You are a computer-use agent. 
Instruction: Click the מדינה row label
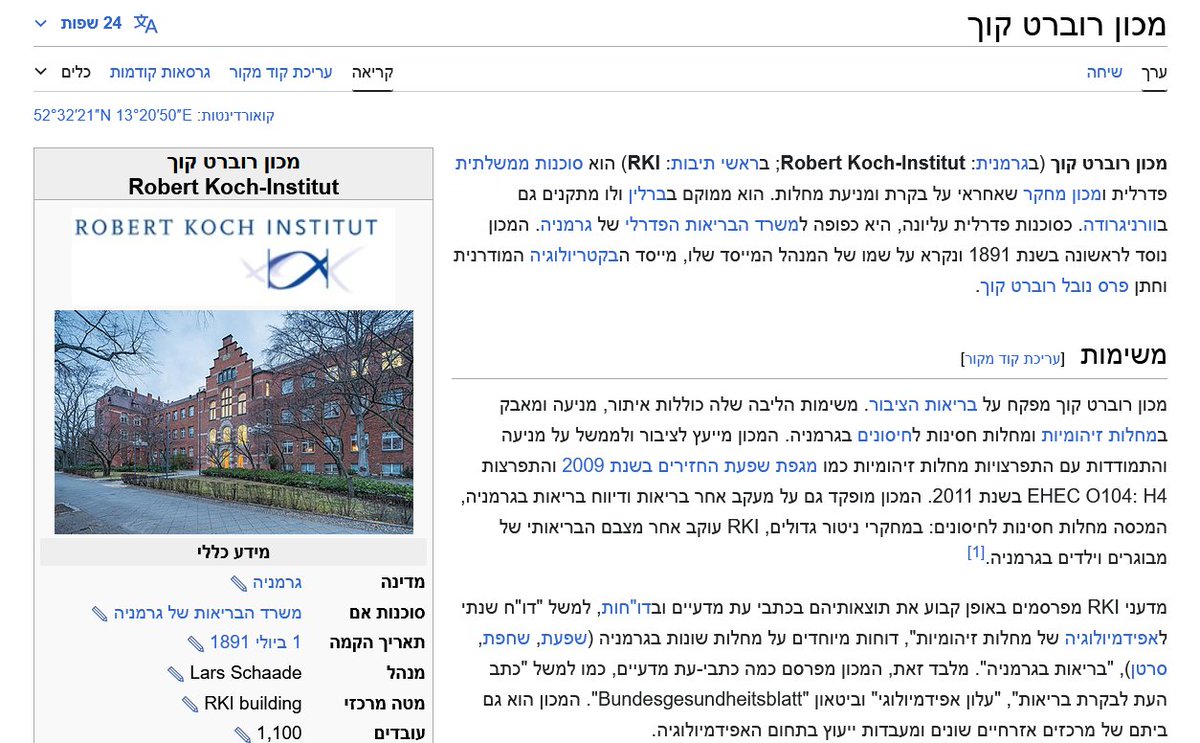pos(402,582)
